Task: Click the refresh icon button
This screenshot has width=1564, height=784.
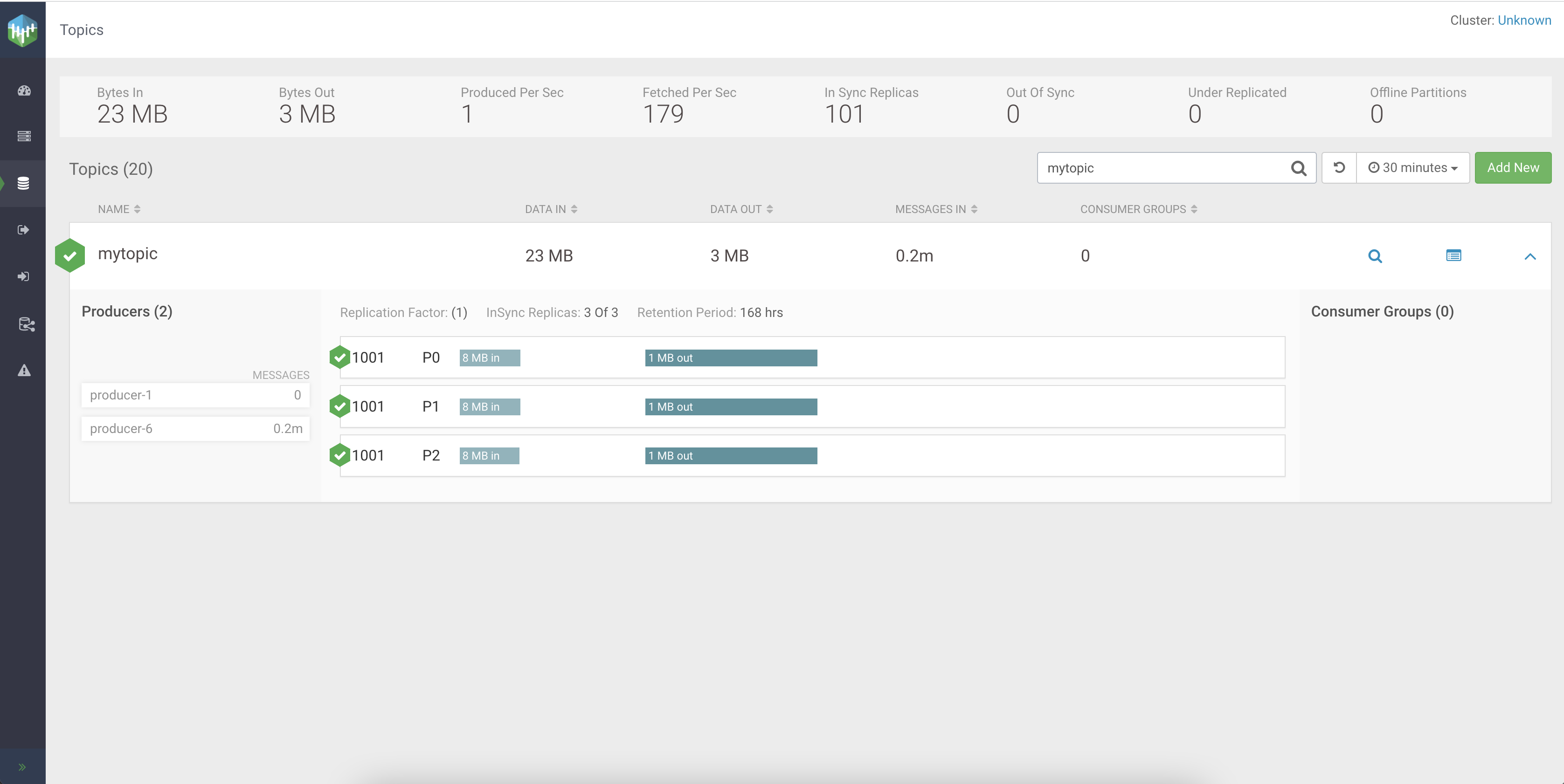Action: coord(1339,167)
